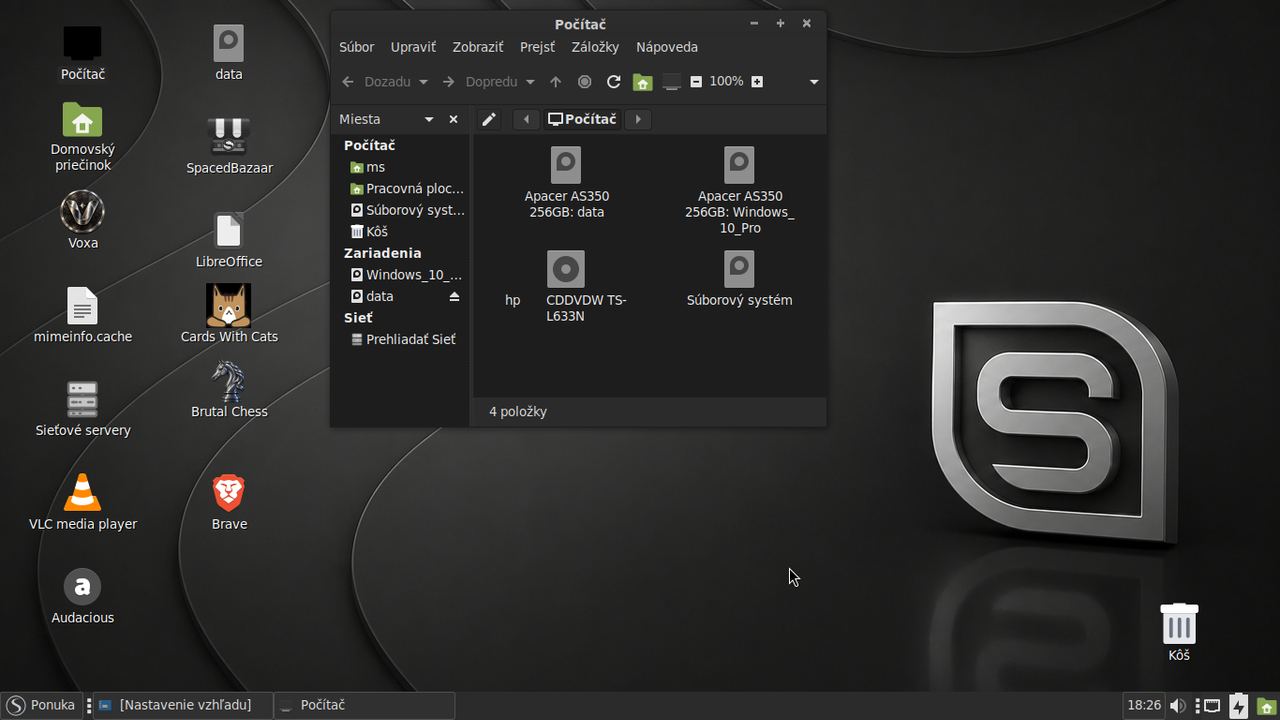Click the '4 položky' status bar text
Viewport: 1280px width, 720px height.
[x=518, y=412]
